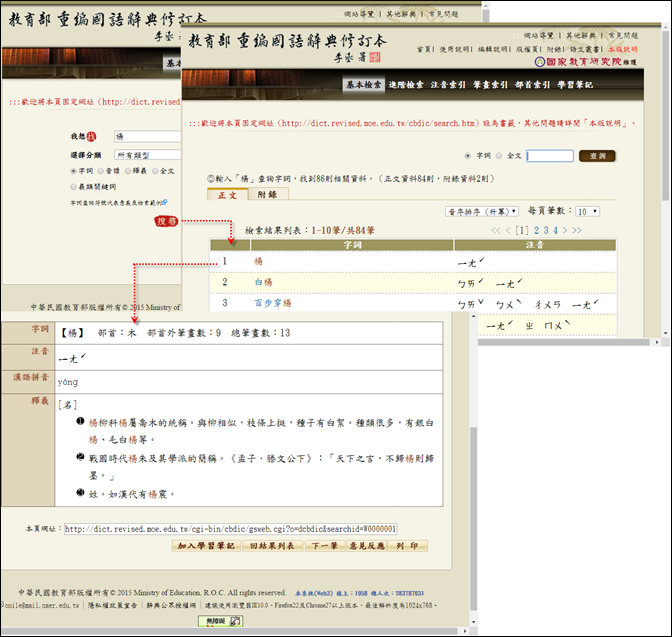Click the 下一筆 button
672x637 pixels.
[324, 546]
